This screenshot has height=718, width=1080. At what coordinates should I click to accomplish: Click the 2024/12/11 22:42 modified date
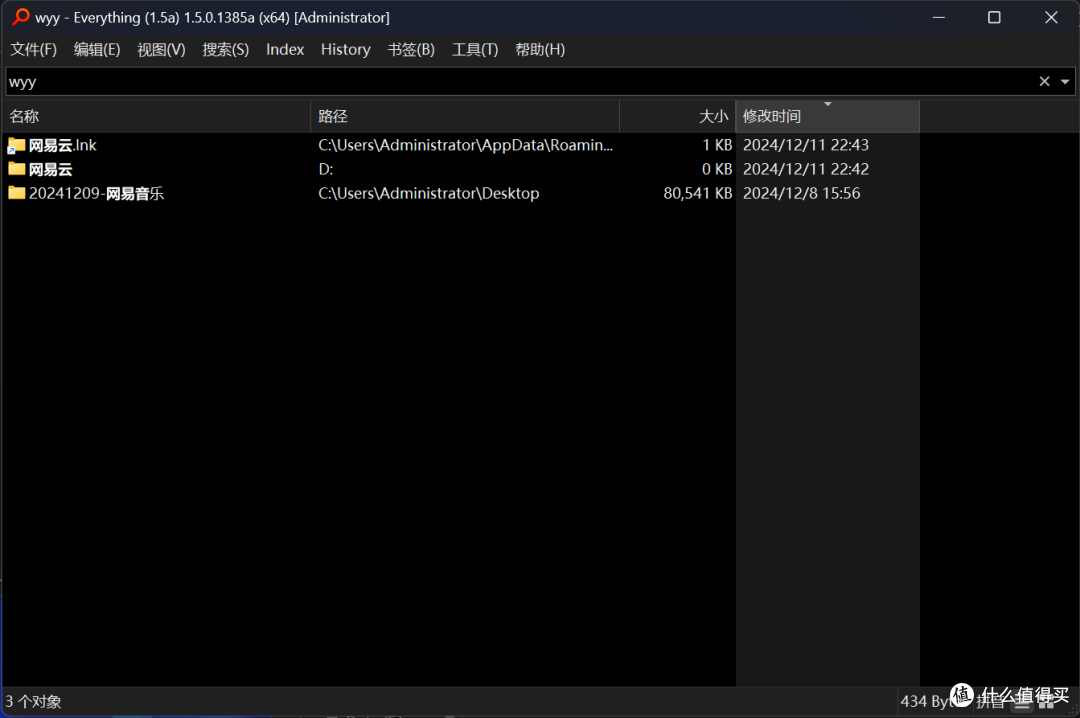(x=806, y=169)
